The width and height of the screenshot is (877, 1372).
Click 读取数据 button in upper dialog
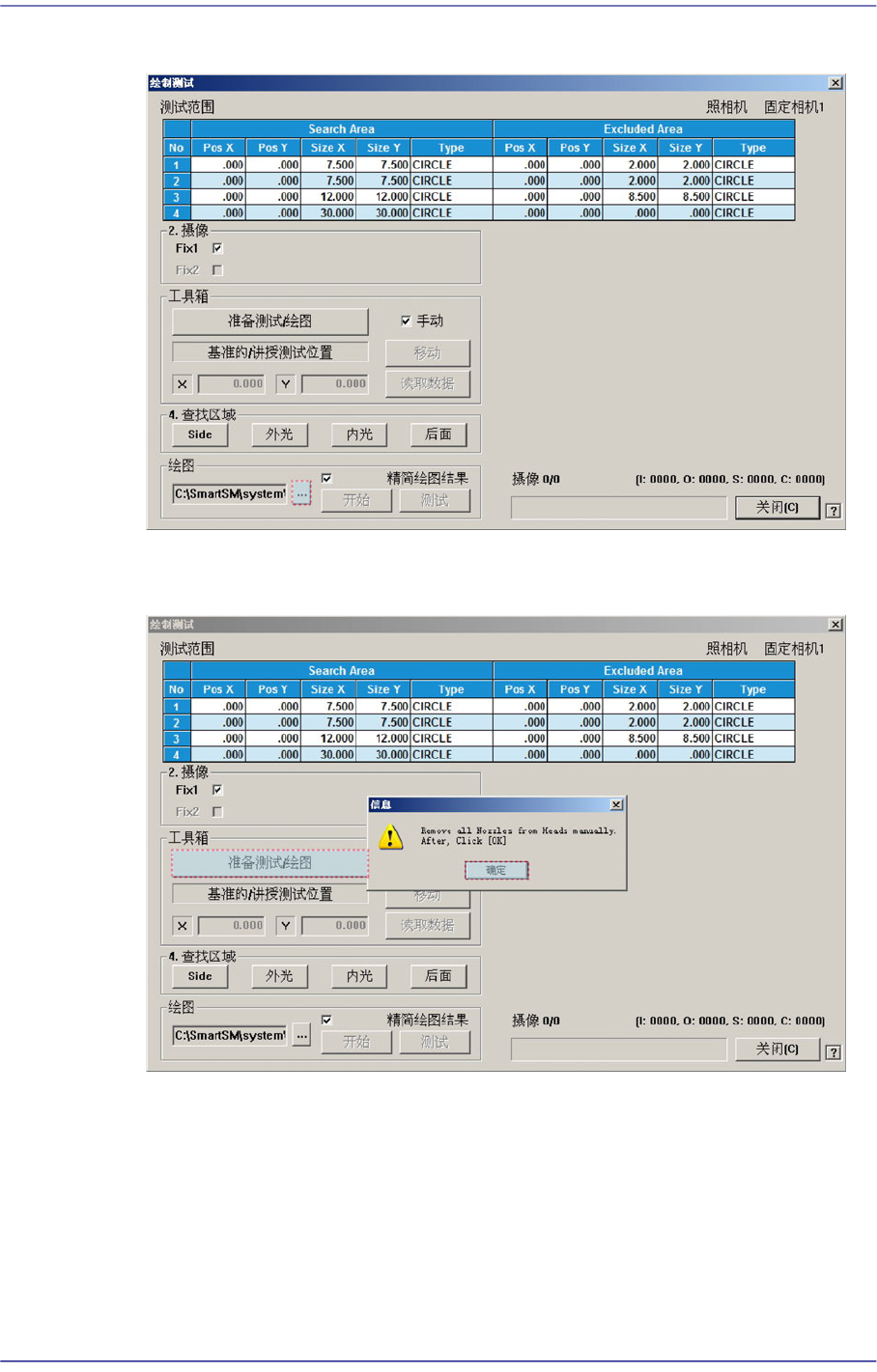point(427,383)
